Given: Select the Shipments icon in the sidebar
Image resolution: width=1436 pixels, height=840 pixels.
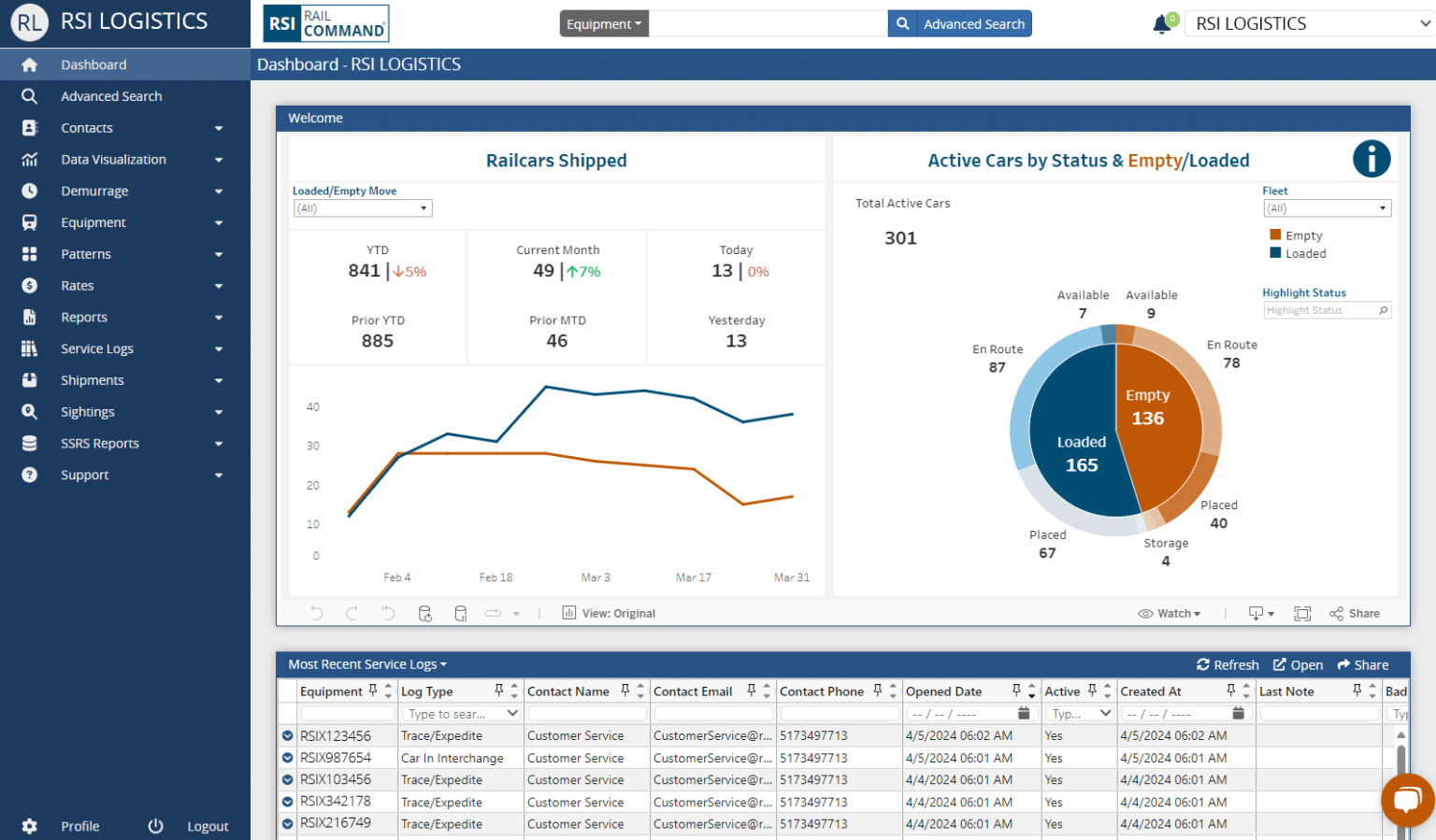Looking at the screenshot, I should 29,379.
